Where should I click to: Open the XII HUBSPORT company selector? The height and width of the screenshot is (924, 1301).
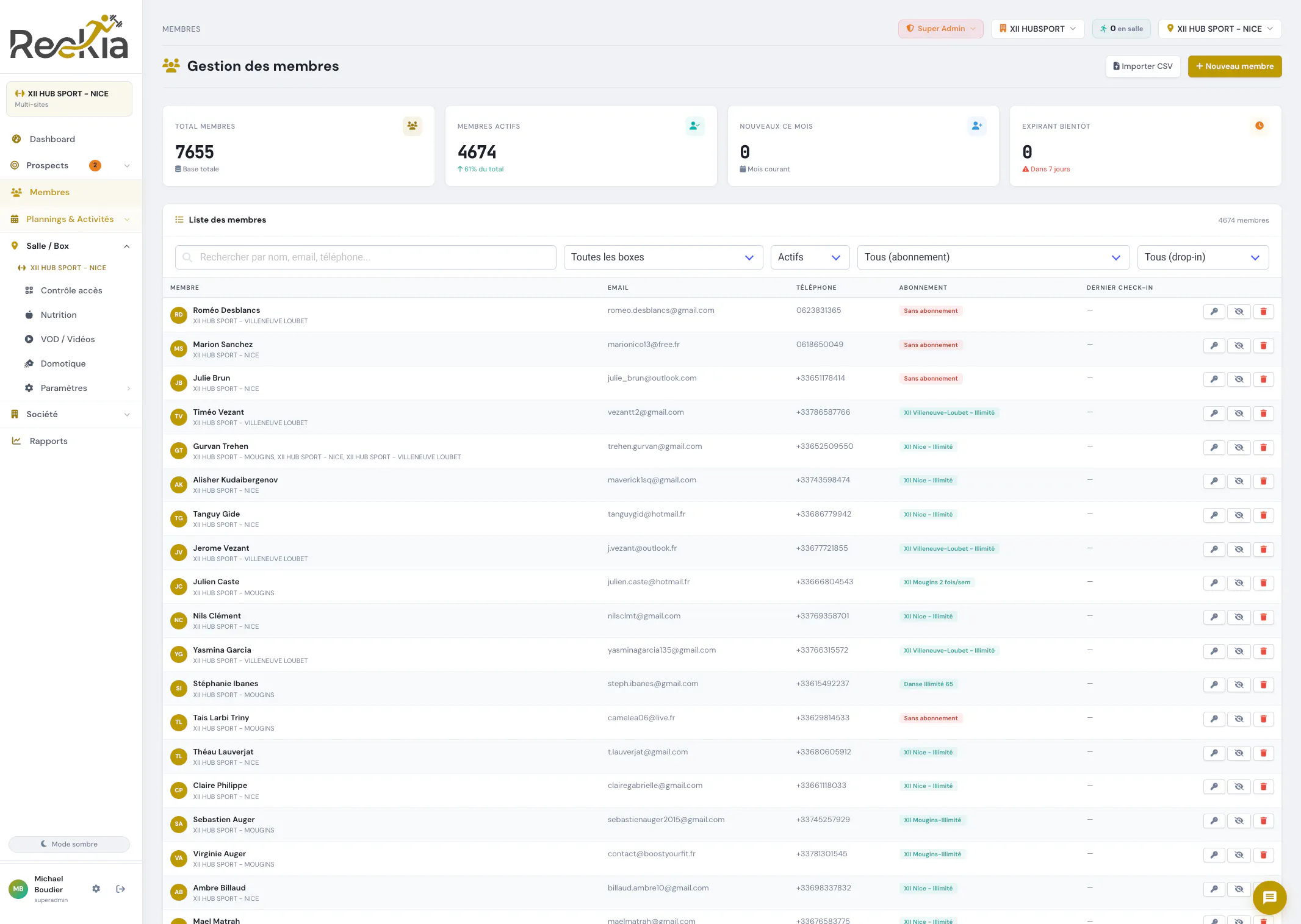tap(1037, 29)
